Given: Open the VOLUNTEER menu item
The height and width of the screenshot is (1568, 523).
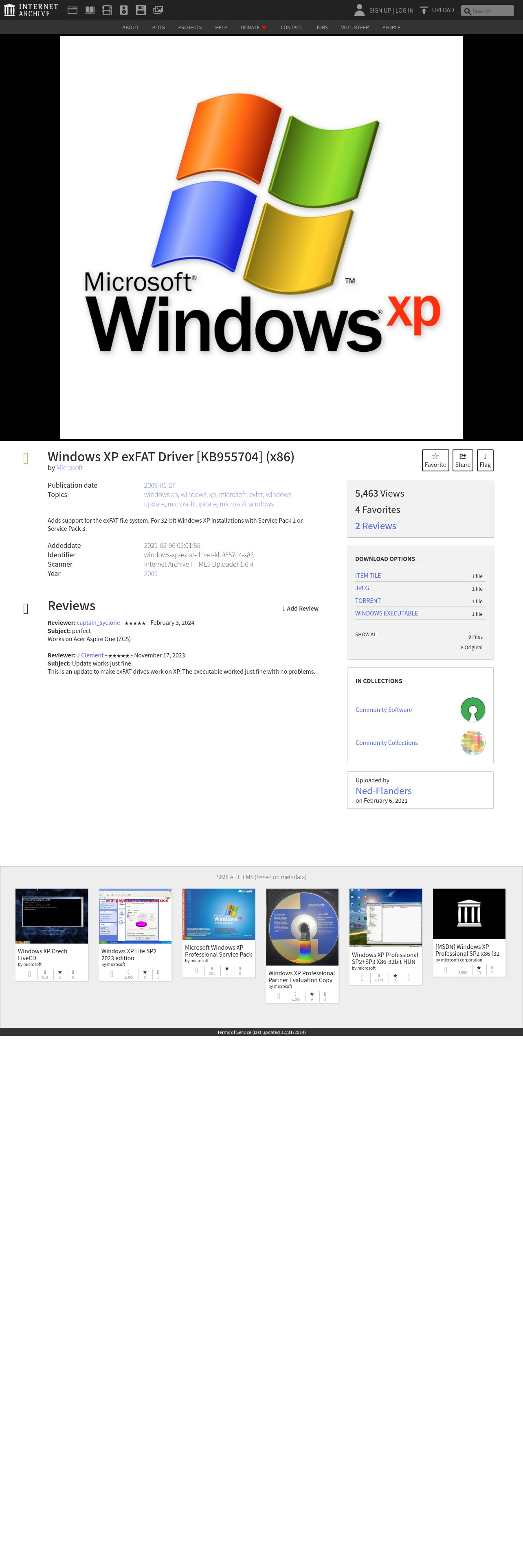Looking at the screenshot, I should 355,27.
